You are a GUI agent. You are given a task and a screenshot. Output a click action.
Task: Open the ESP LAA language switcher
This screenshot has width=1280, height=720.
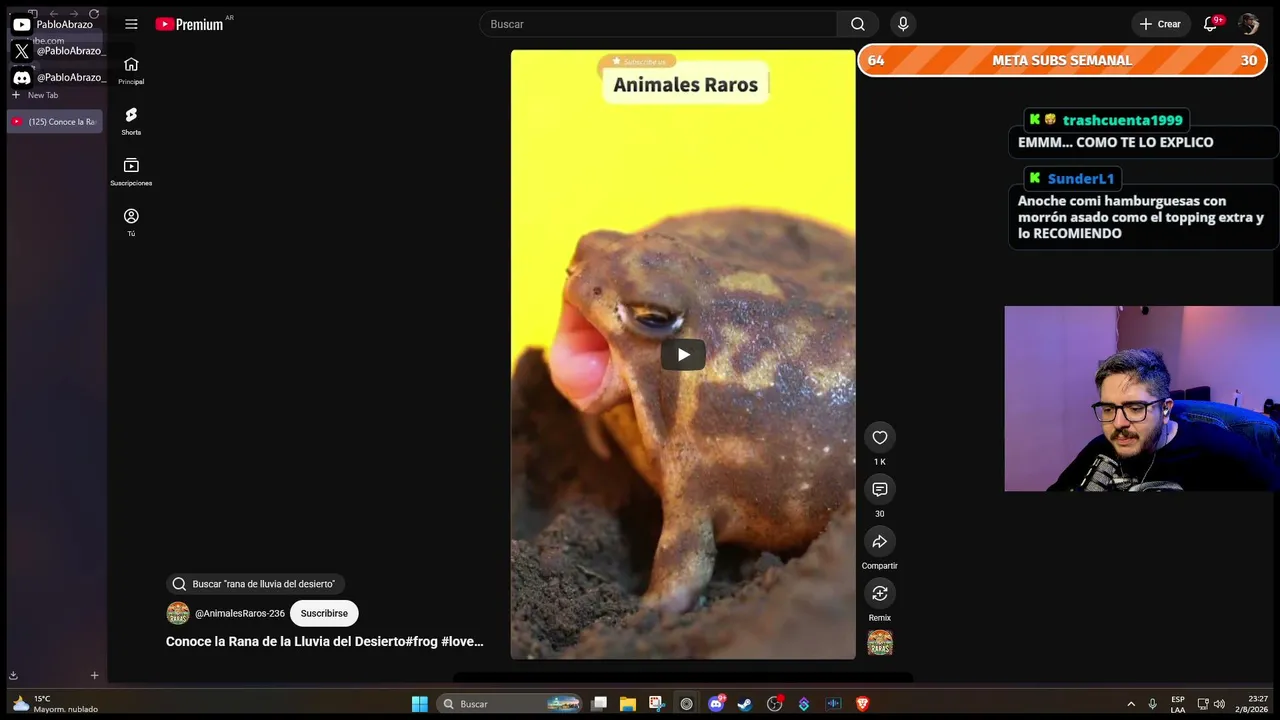[1178, 704]
